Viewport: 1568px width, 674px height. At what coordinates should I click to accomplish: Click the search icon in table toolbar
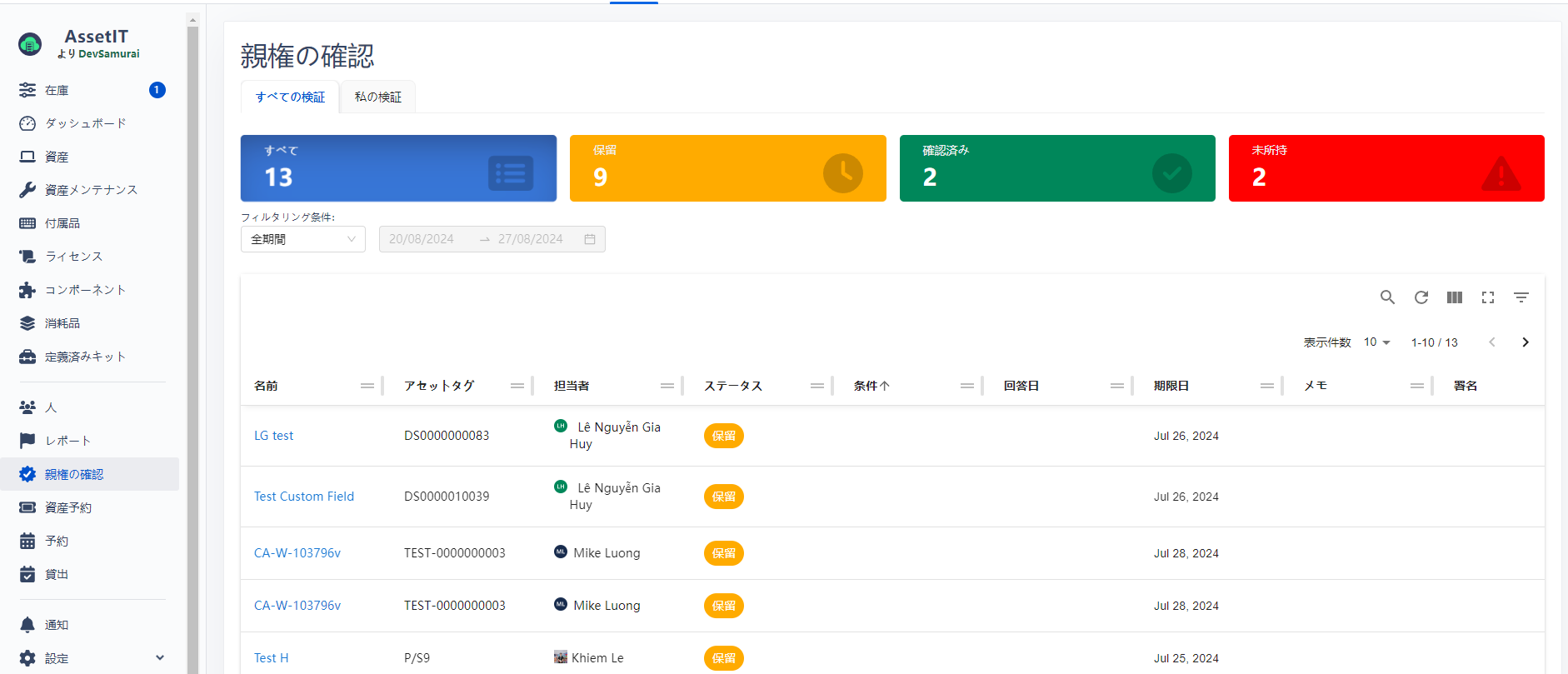point(1387,297)
